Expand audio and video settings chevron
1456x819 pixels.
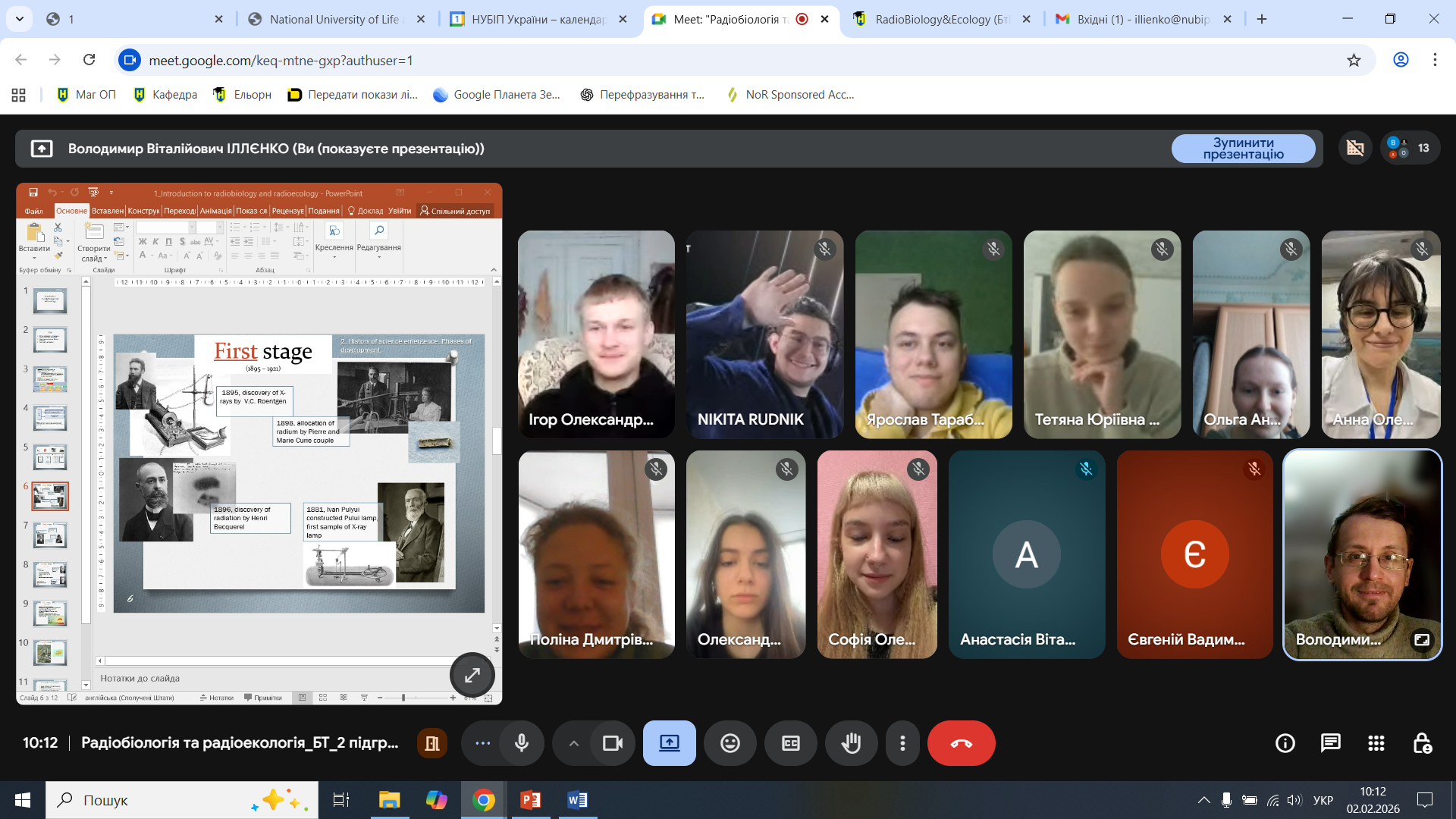click(x=574, y=743)
